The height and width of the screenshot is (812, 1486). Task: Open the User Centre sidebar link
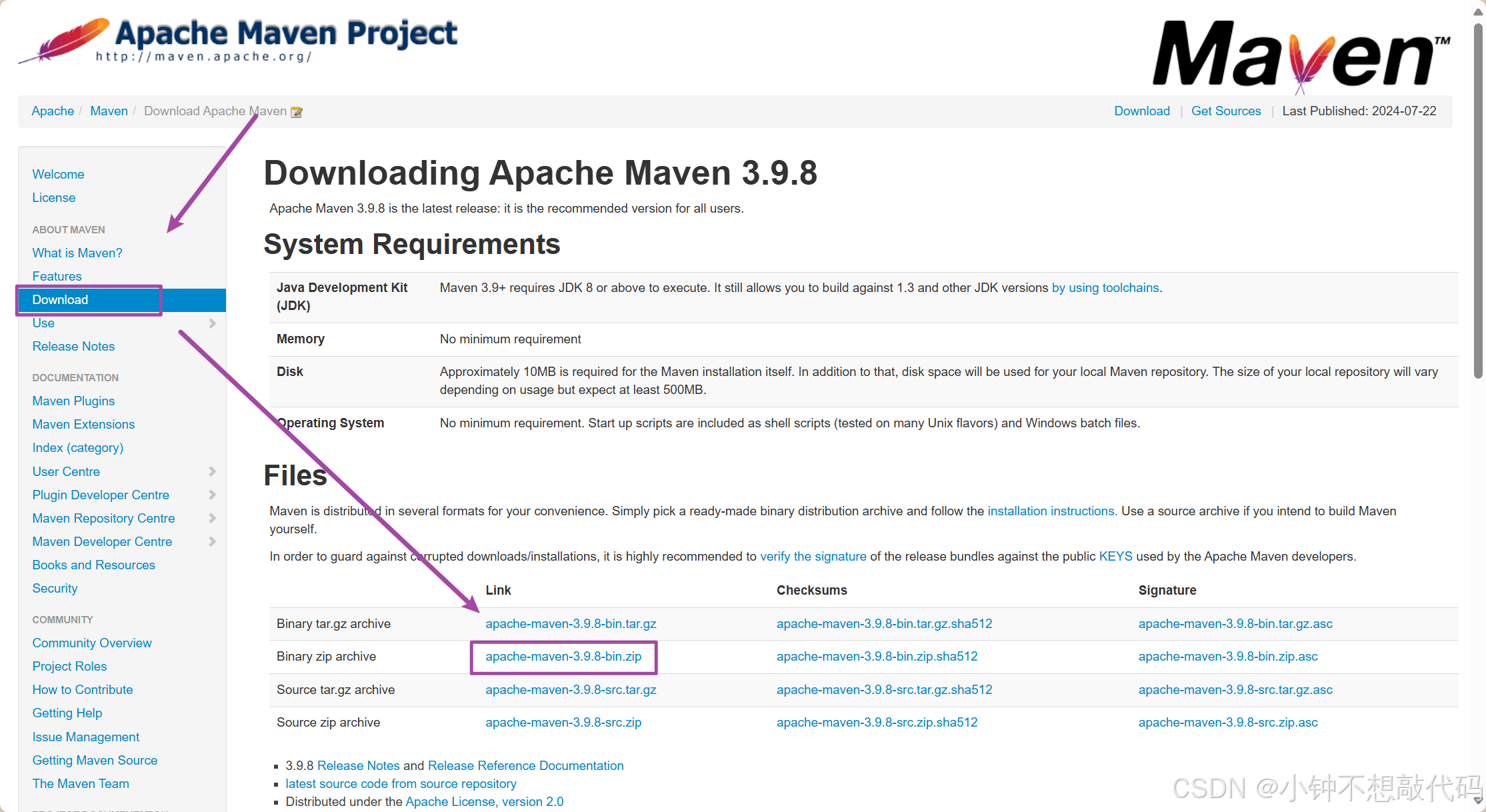point(66,471)
